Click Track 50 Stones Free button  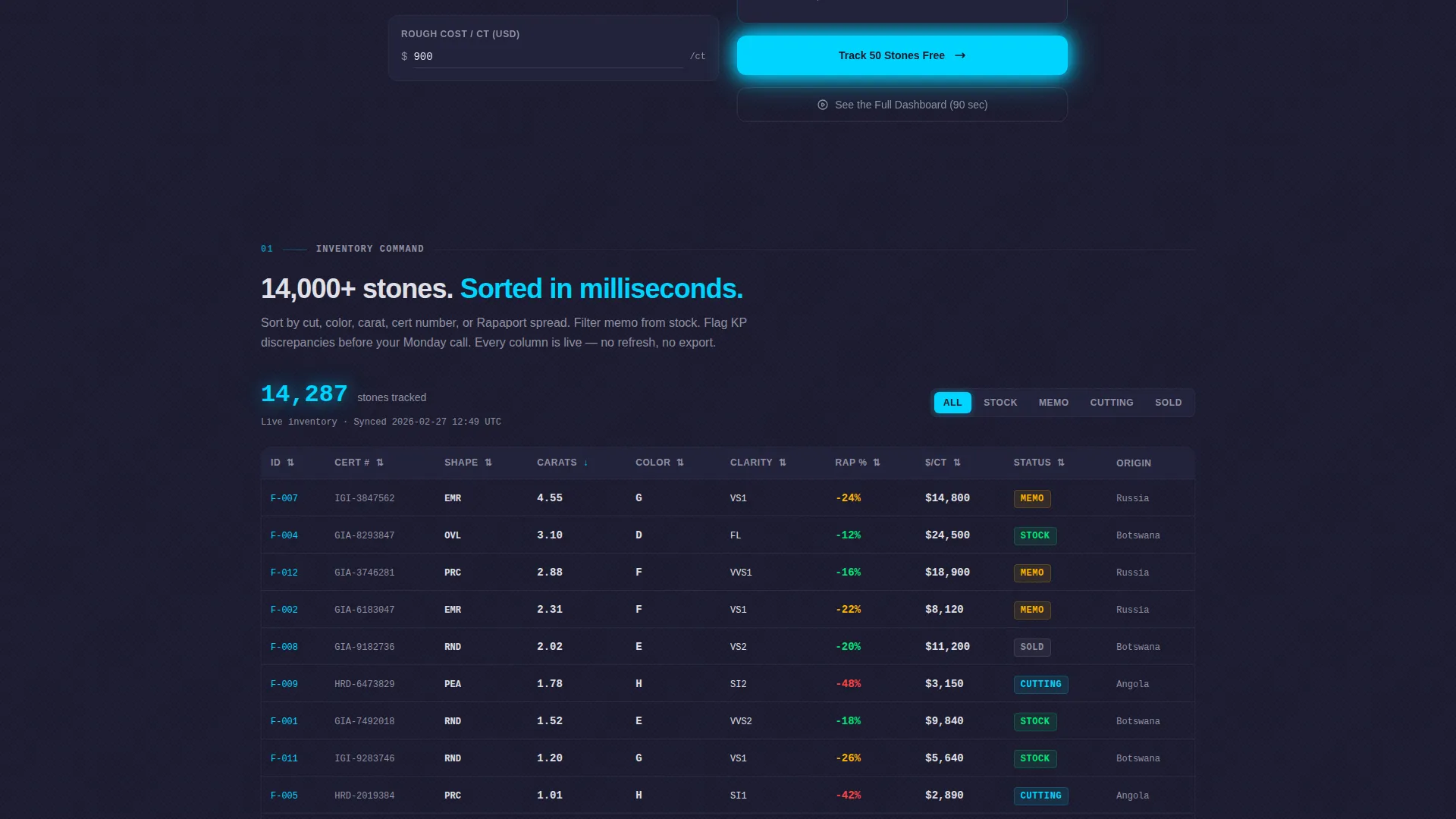902,55
